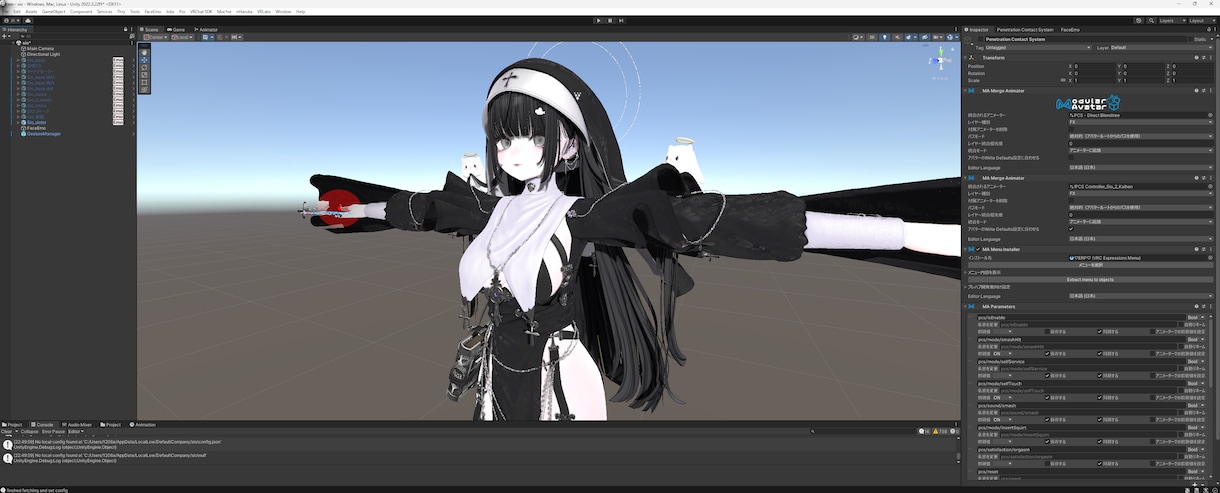This screenshot has height=493, width=1220.
Task: Select the Rotate tool in scene toolbar
Action: [x=144, y=67]
